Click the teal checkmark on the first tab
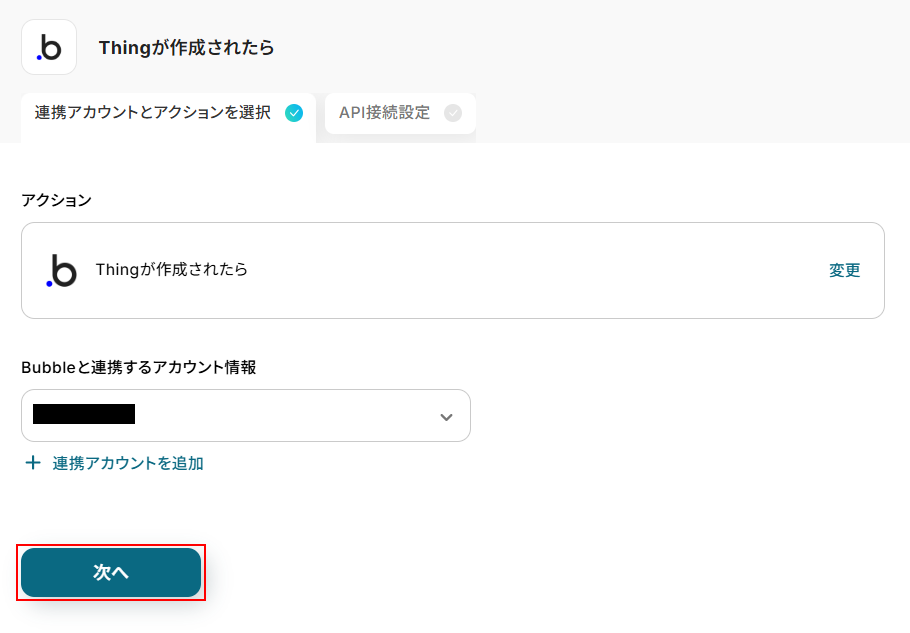The width and height of the screenshot is (910, 633). (x=294, y=113)
